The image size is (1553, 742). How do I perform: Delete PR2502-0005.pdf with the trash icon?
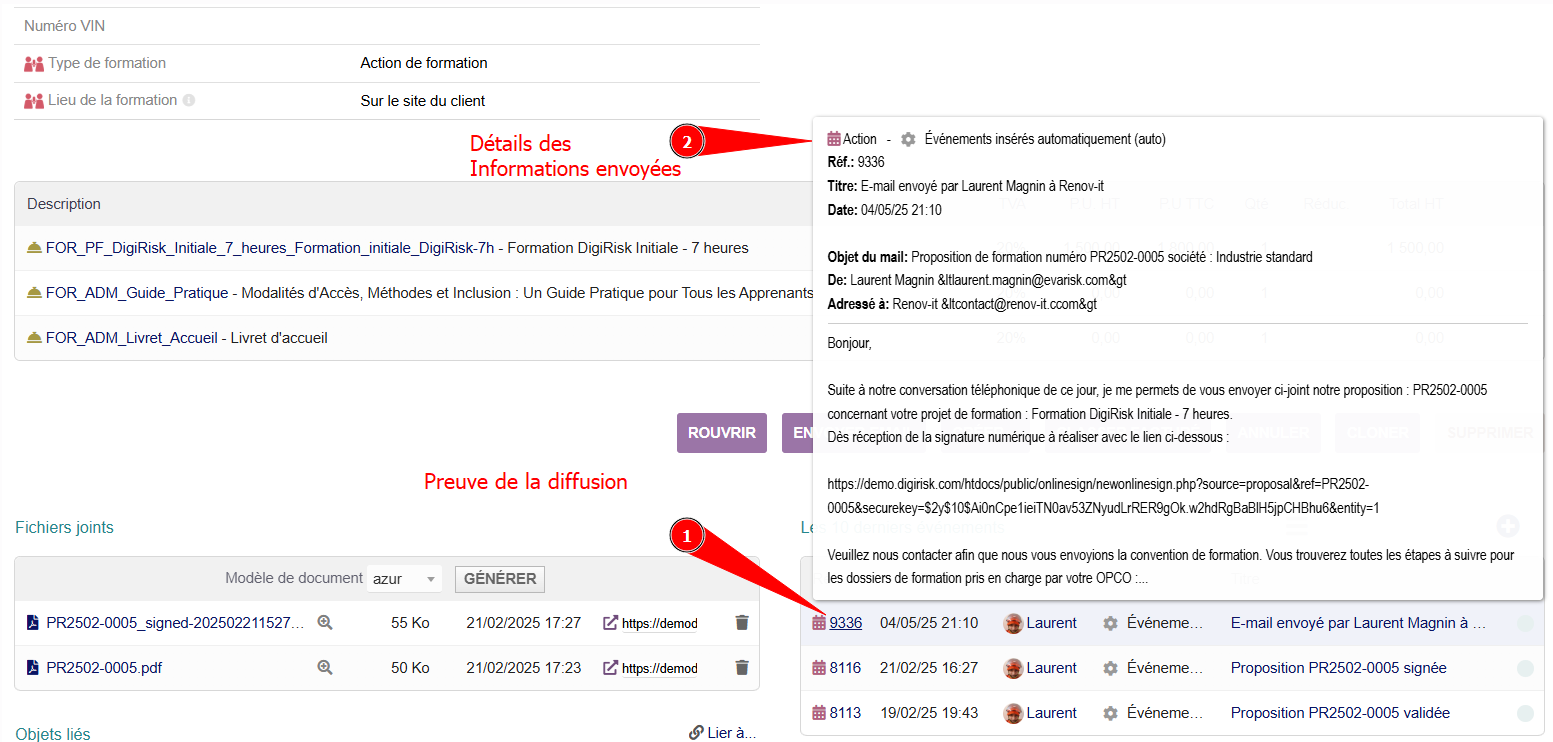(742, 667)
